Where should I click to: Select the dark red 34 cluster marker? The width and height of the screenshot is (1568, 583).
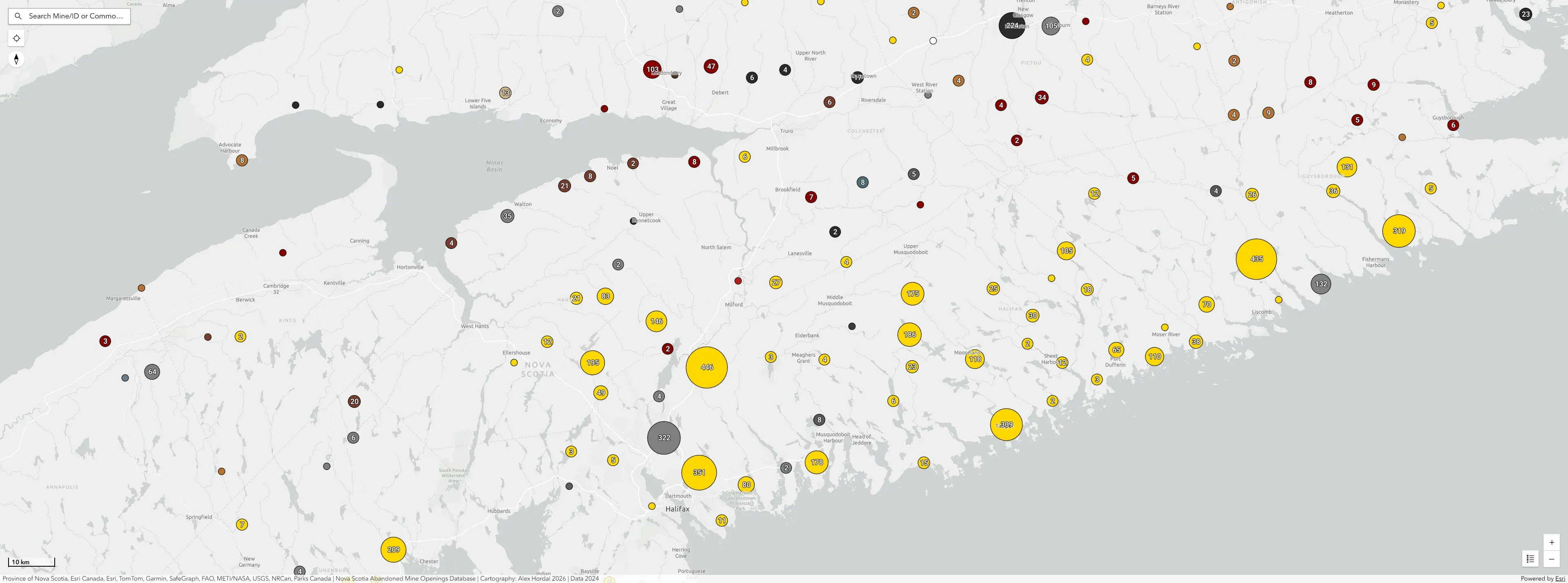[1042, 98]
